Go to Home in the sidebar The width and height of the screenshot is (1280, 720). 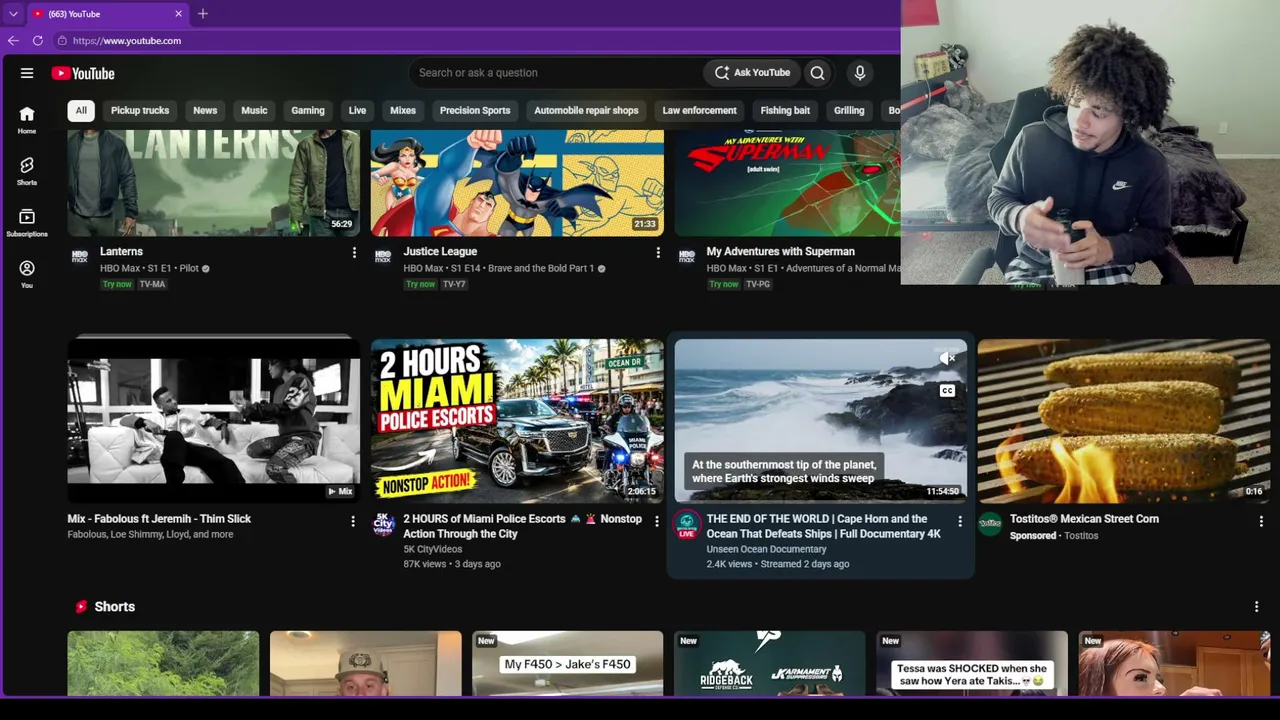pyautogui.click(x=27, y=120)
